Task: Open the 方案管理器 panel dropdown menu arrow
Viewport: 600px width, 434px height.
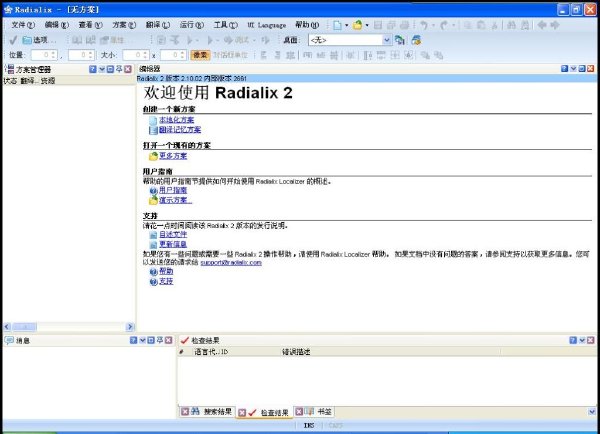Action: point(102,69)
